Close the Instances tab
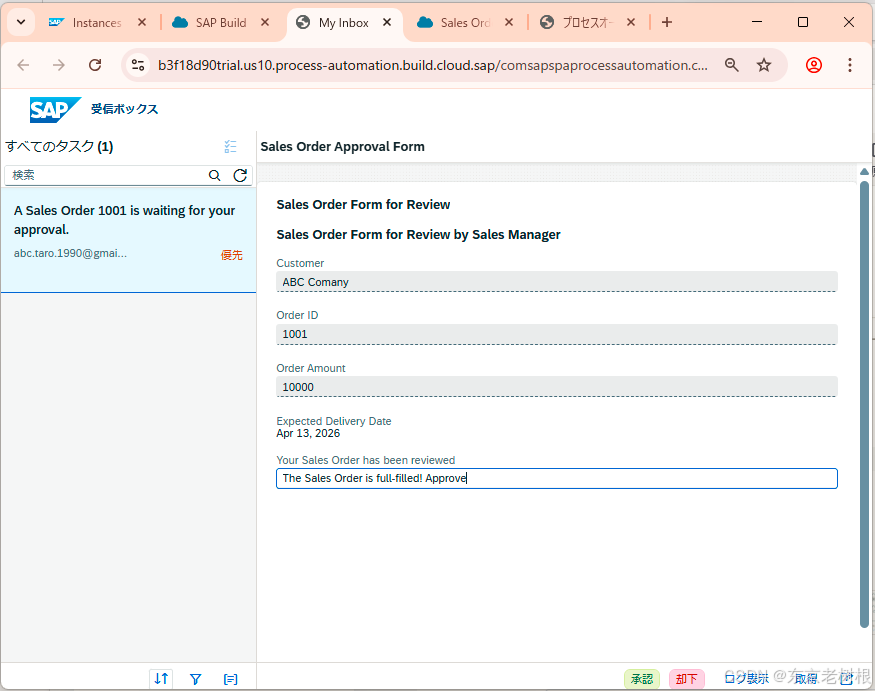The width and height of the screenshot is (875, 691). click(x=142, y=22)
